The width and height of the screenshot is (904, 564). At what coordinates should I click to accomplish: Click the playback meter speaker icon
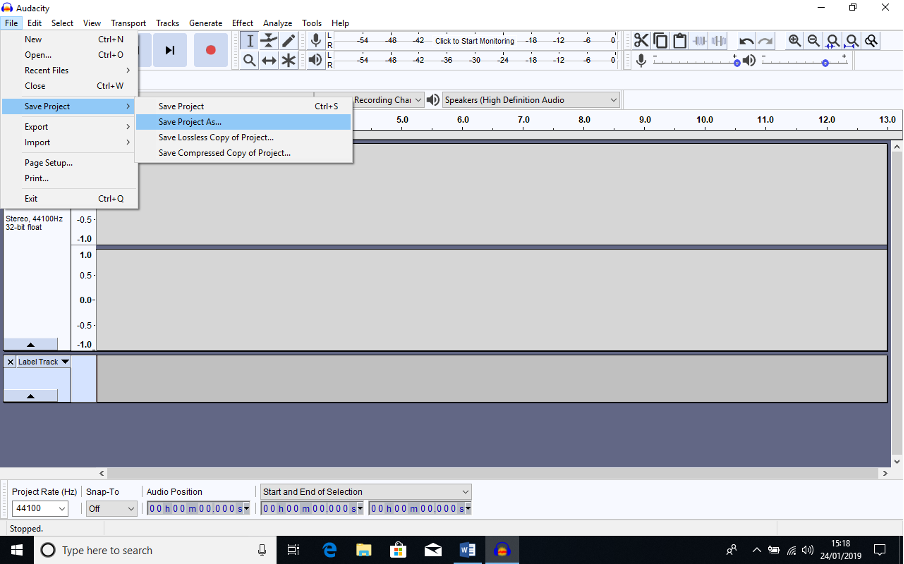[315, 60]
